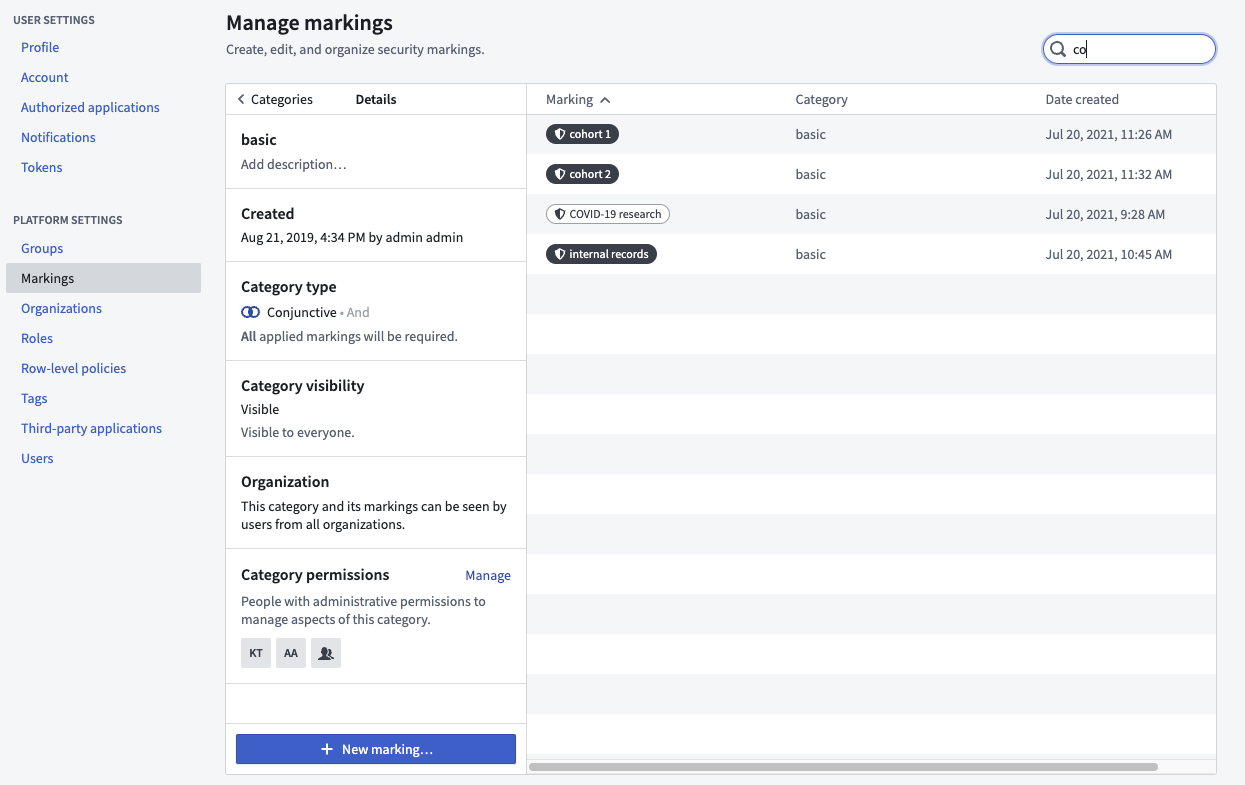Open Notifications settings

58,137
